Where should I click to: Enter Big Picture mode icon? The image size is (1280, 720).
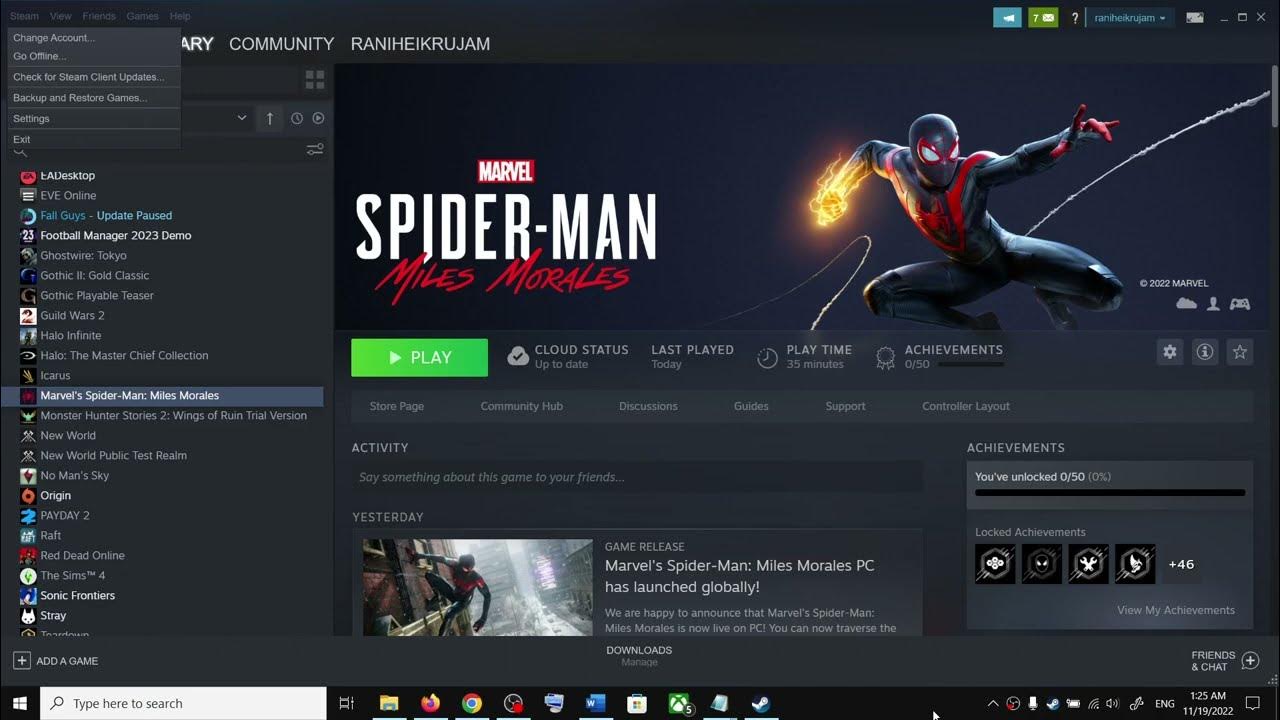tap(1194, 18)
